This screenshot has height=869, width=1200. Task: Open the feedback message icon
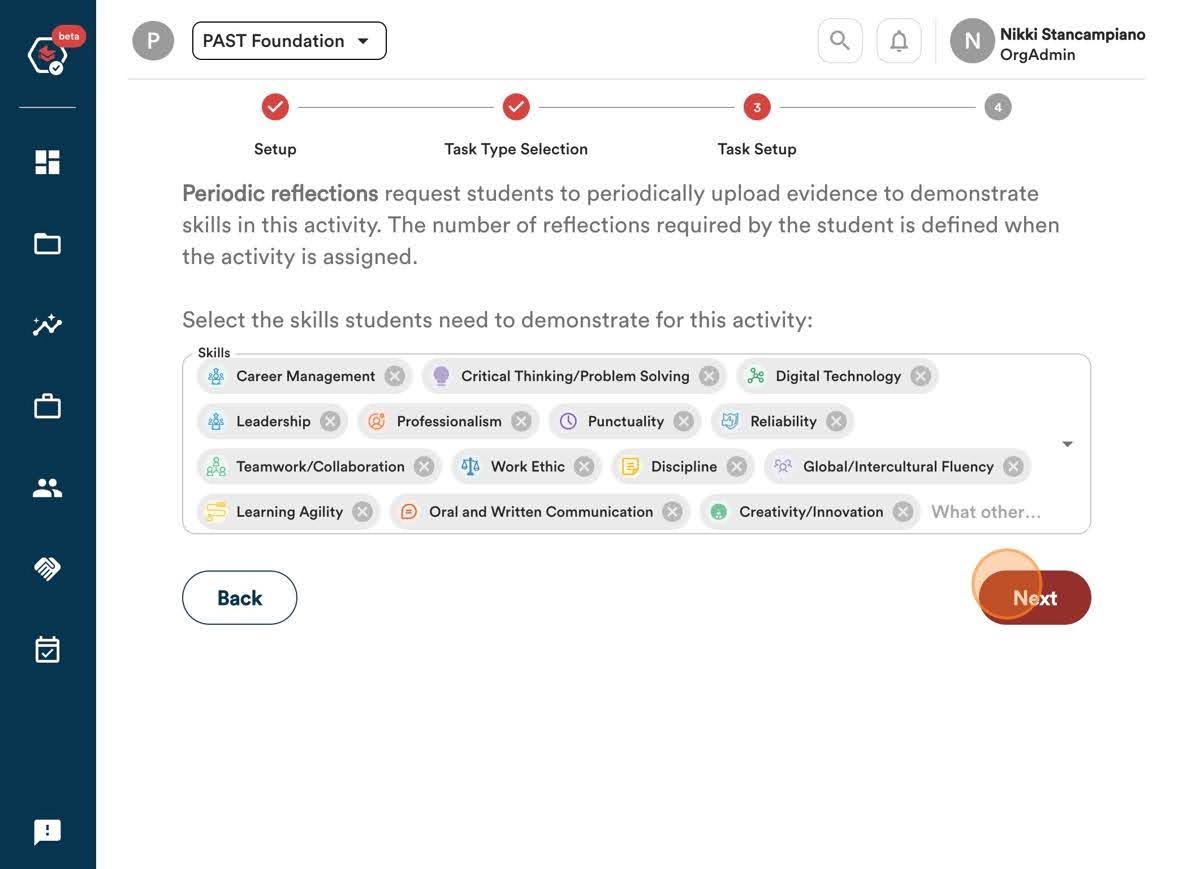(x=47, y=832)
